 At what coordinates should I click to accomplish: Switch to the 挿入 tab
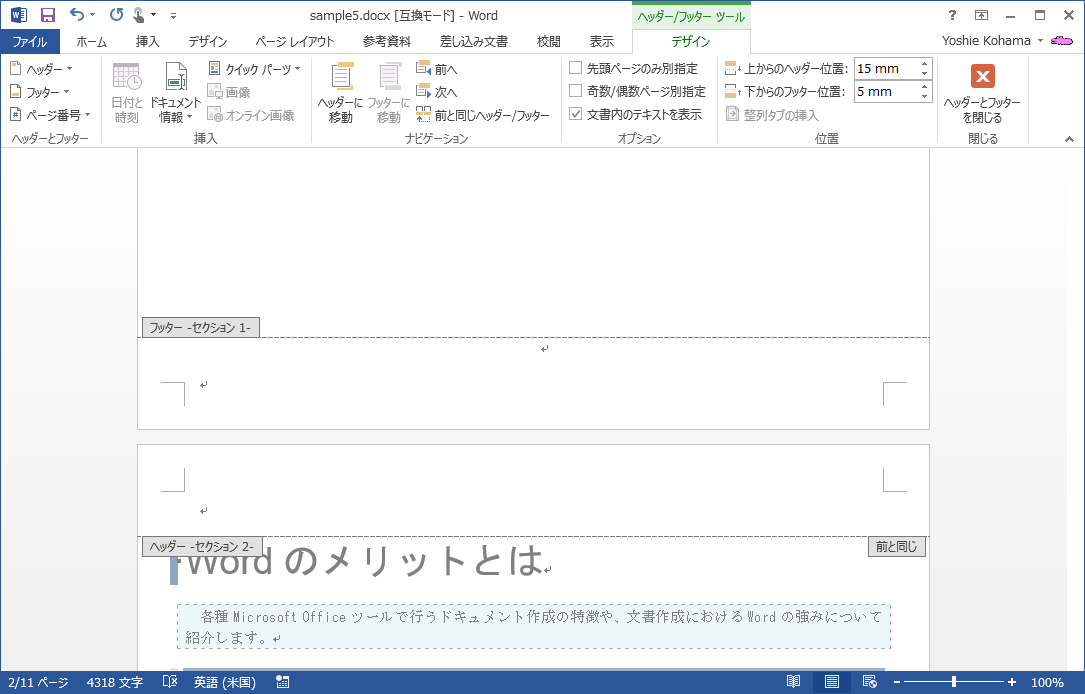click(x=147, y=42)
